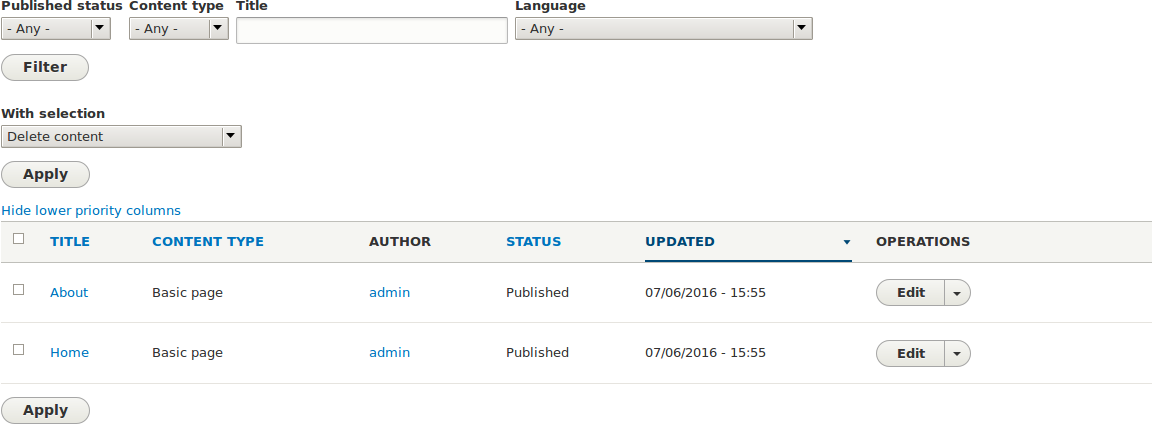Click the Filter button
Screen dimensions: 1152x424
tap(45, 68)
